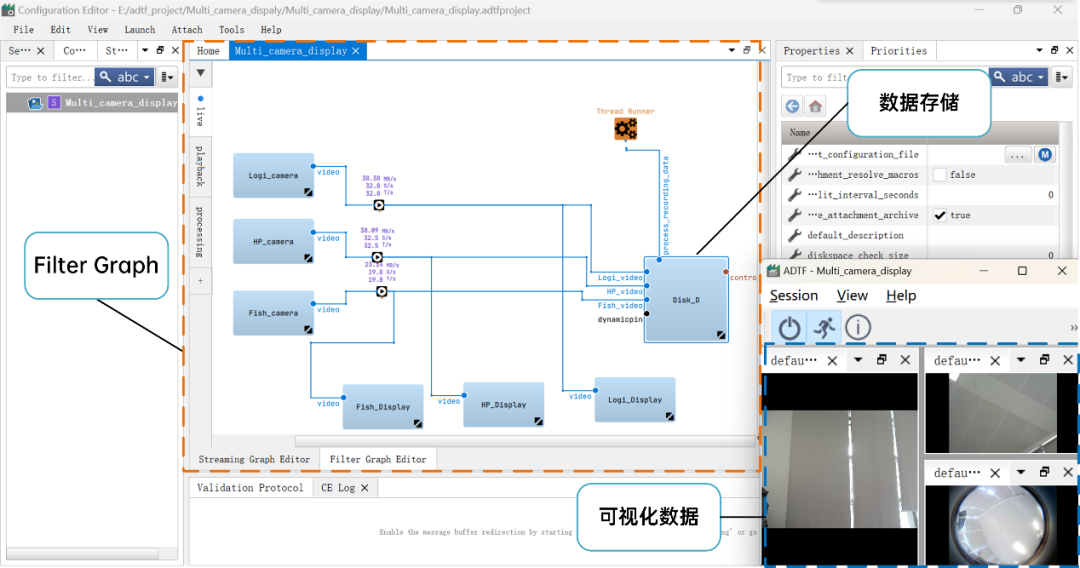
Task: Uncheck the attachment_archive true checkbox
Action: tap(939, 215)
